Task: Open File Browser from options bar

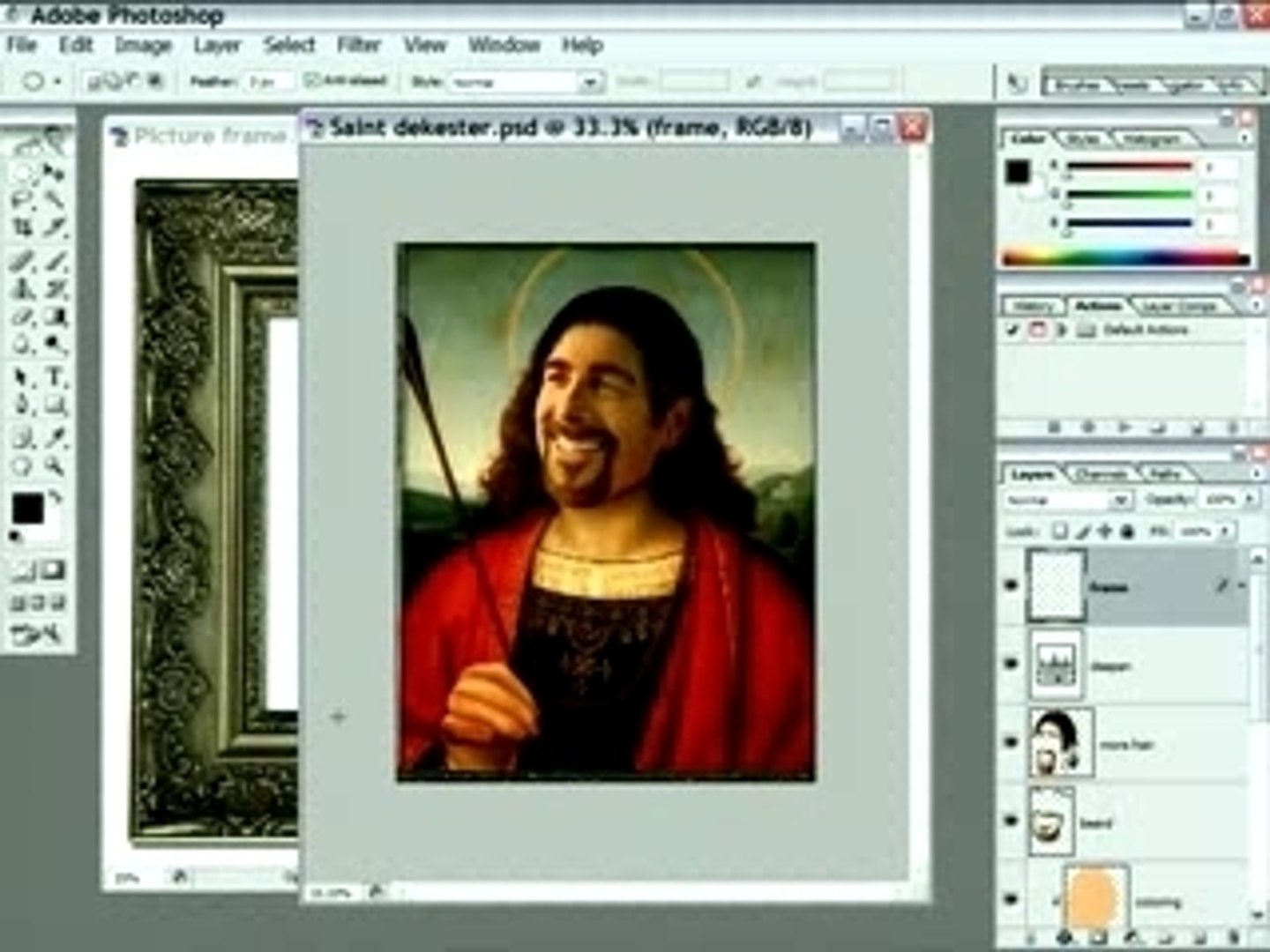Action: 1017,83
